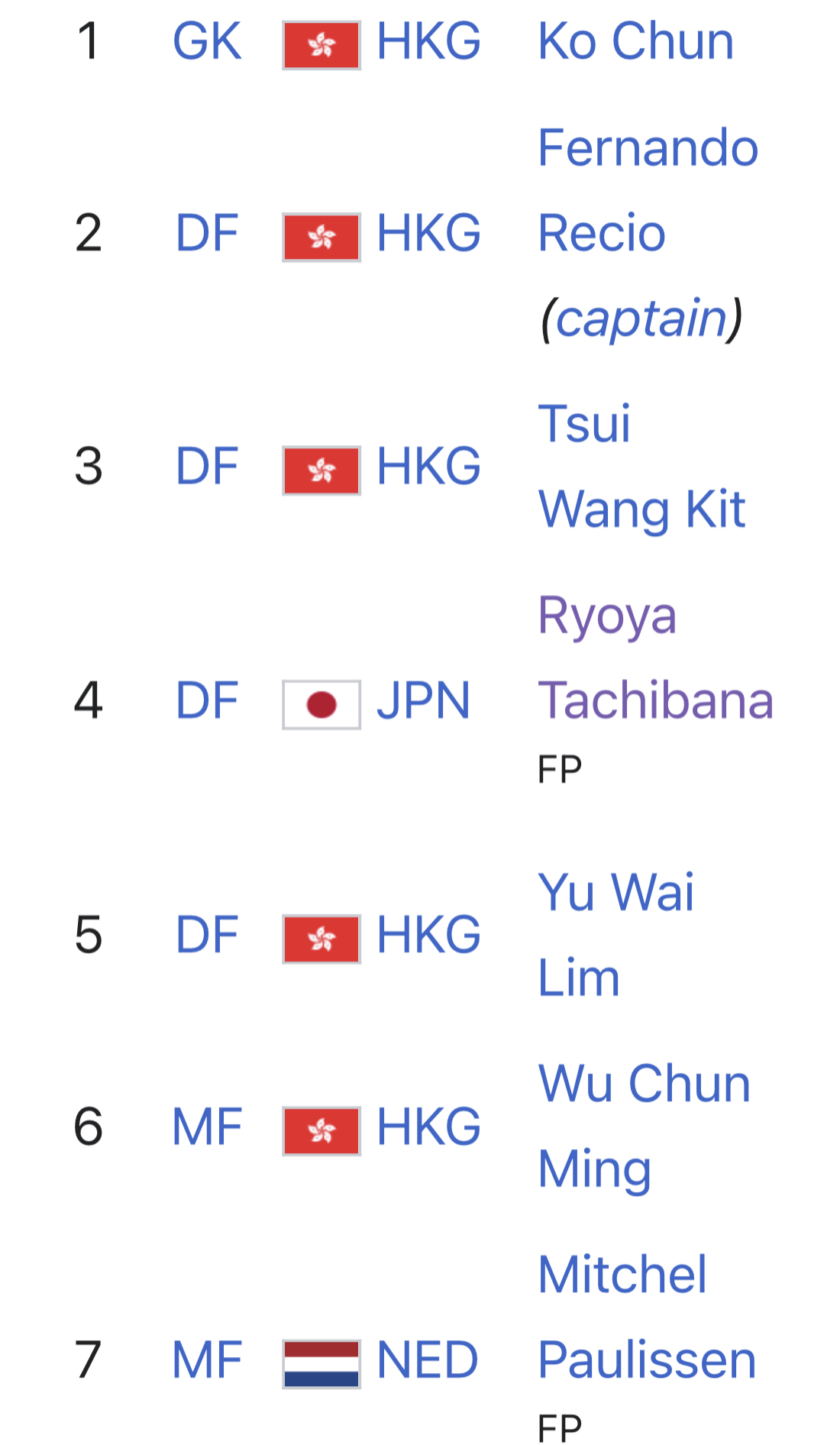The image size is (840, 1445).
Task: Follow the captain link
Action: [x=641, y=318]
